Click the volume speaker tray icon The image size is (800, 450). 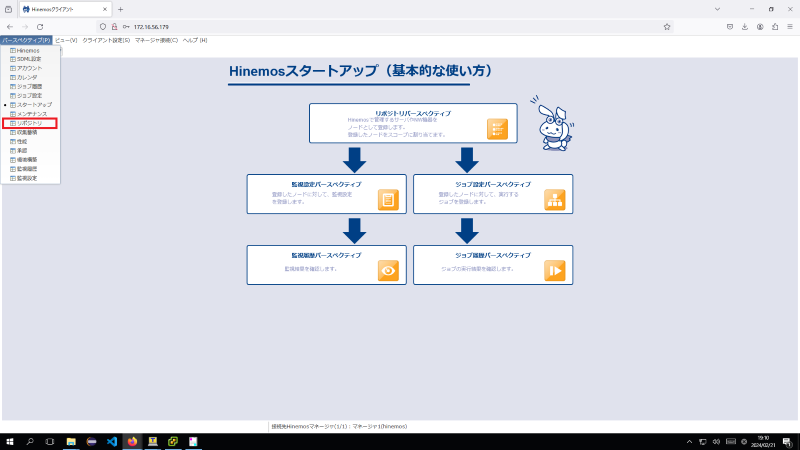(716, 442)
